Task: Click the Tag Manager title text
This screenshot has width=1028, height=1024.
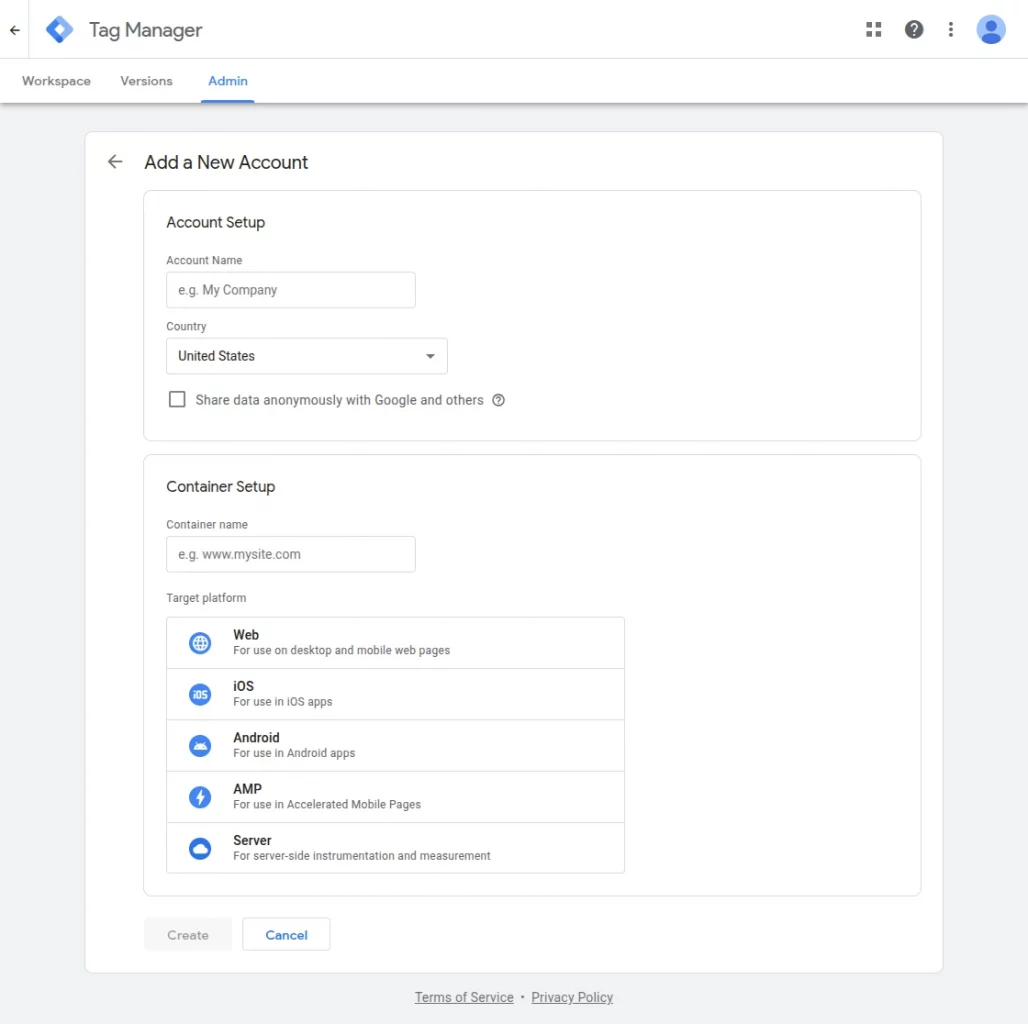Action: click(x=146, y=30)
